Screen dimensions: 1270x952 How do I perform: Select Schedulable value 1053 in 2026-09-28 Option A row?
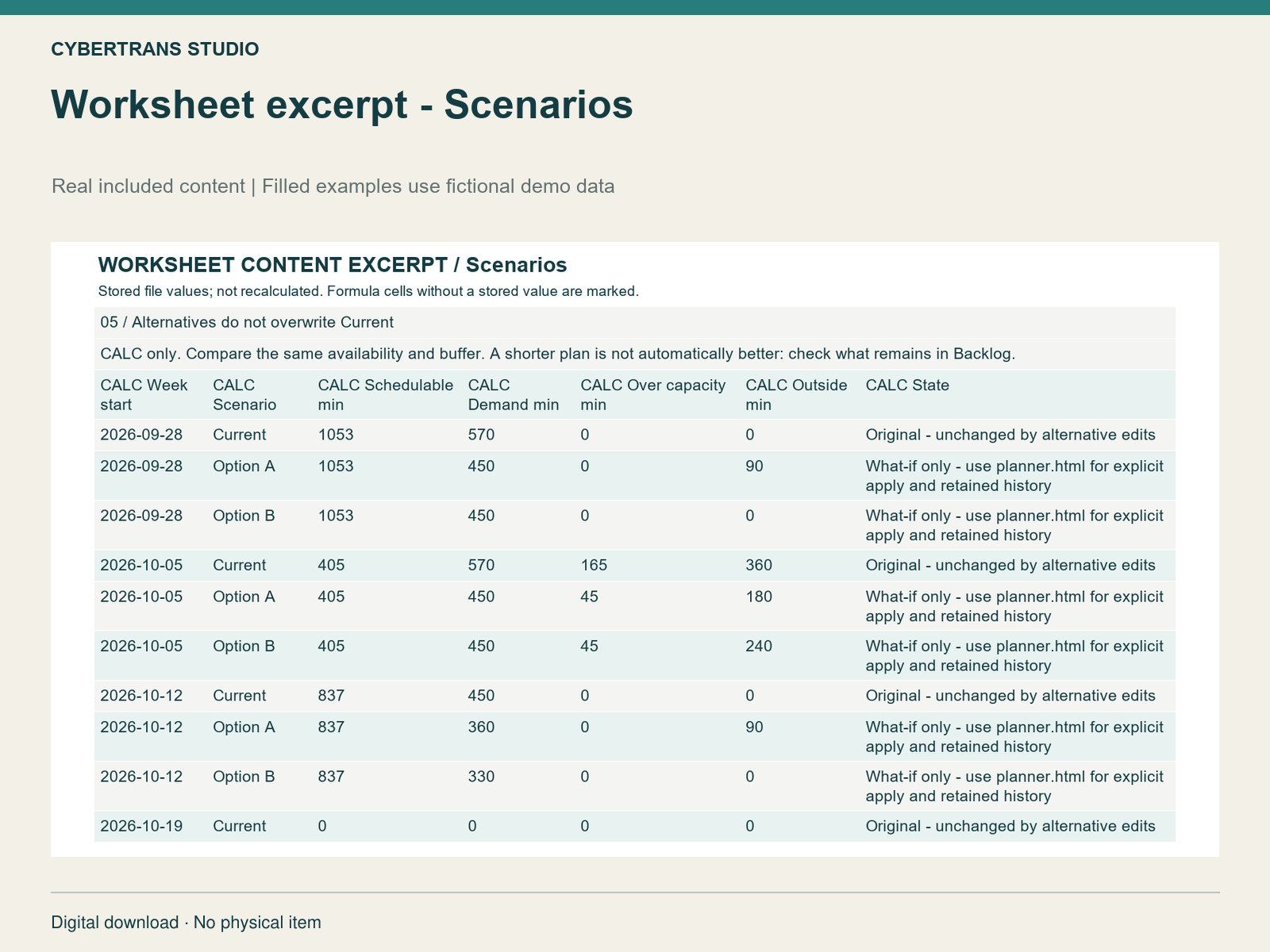point(336,466)
